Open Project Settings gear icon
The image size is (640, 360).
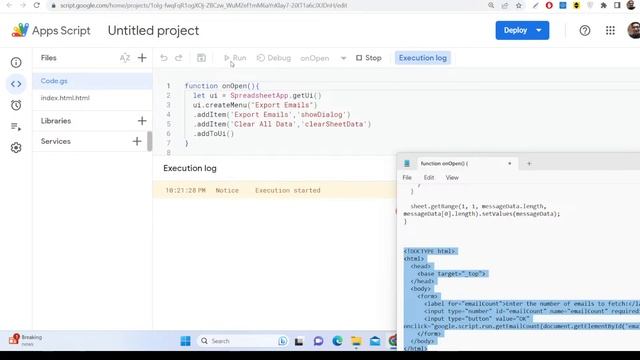16,148
